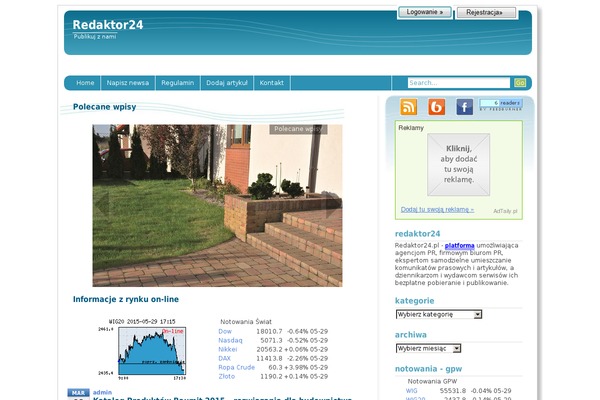Go to next slide in featured slider
This screenshot has width=600, height=400.
333,205
